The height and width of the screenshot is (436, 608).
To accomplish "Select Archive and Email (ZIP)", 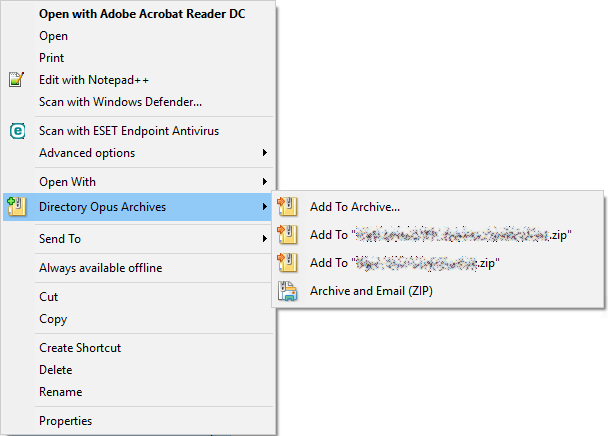I will [x=371, y=291].
